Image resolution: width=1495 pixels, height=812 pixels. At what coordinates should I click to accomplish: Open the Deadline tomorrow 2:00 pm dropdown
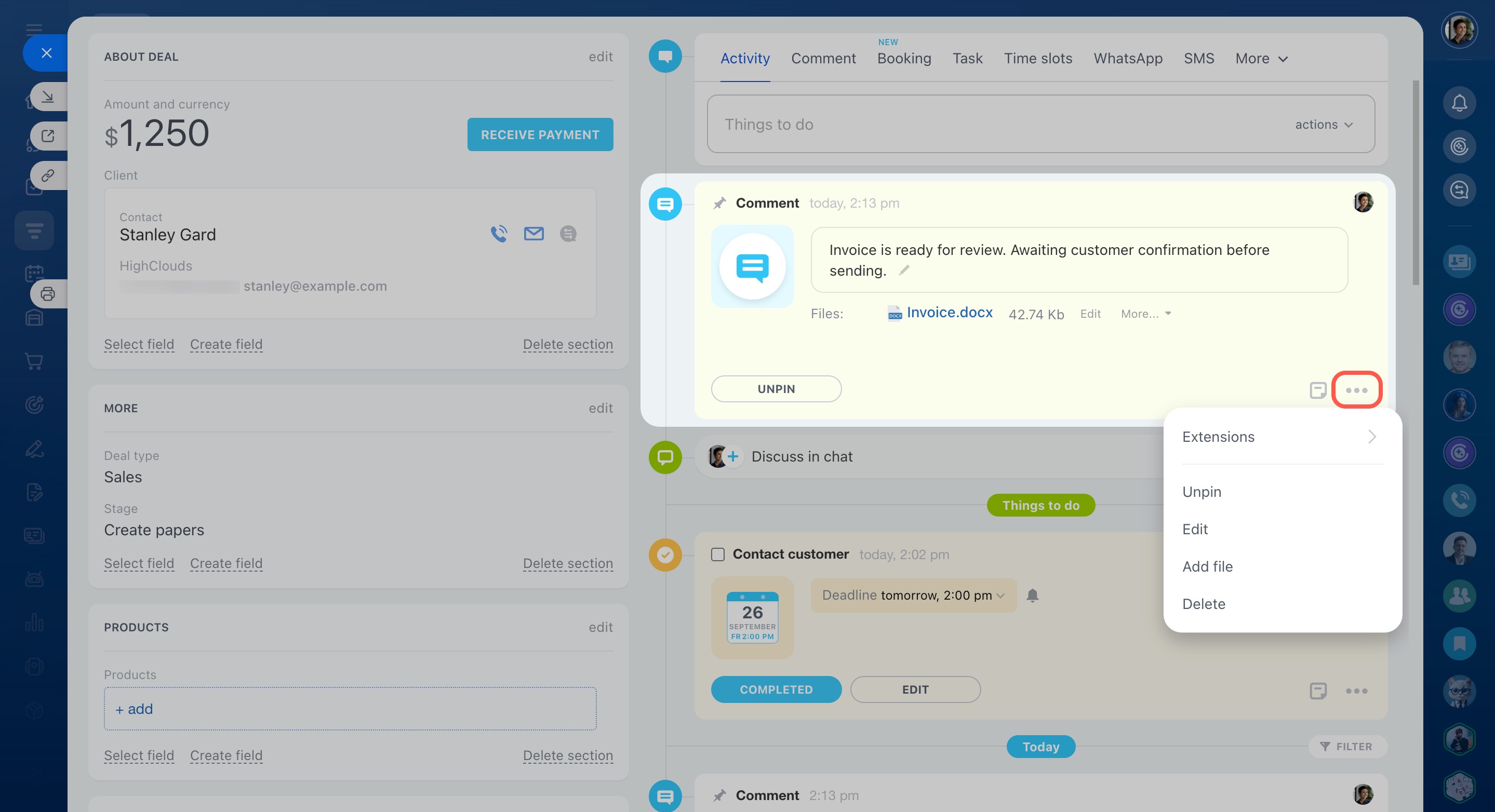point(913,595)
